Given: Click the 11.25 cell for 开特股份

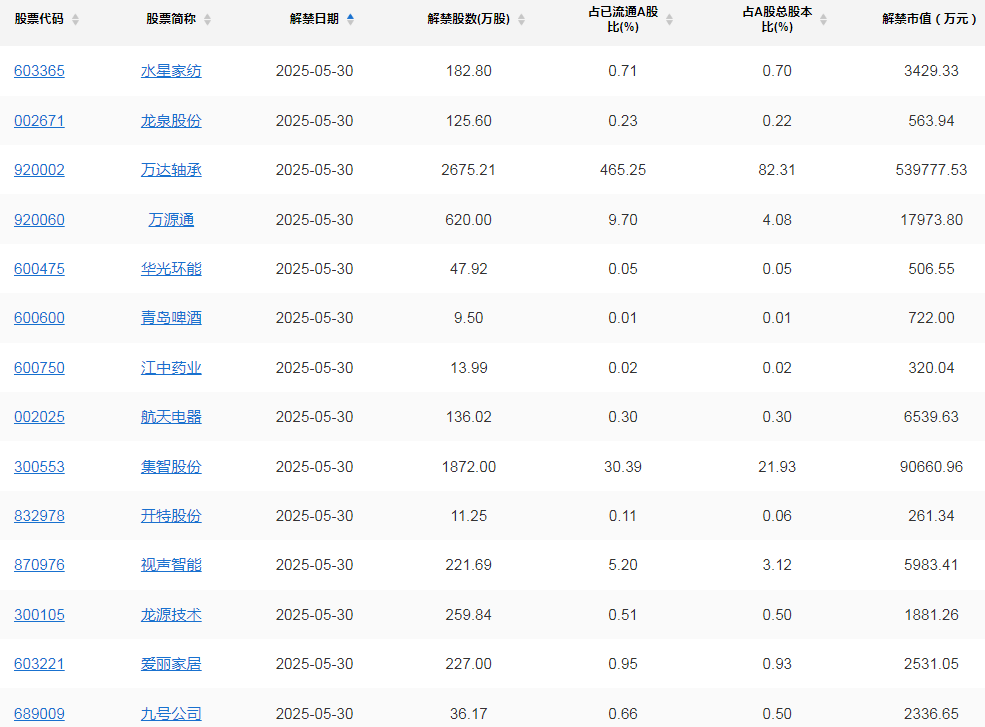Looking at the screenshot, I should pos(469,516).
